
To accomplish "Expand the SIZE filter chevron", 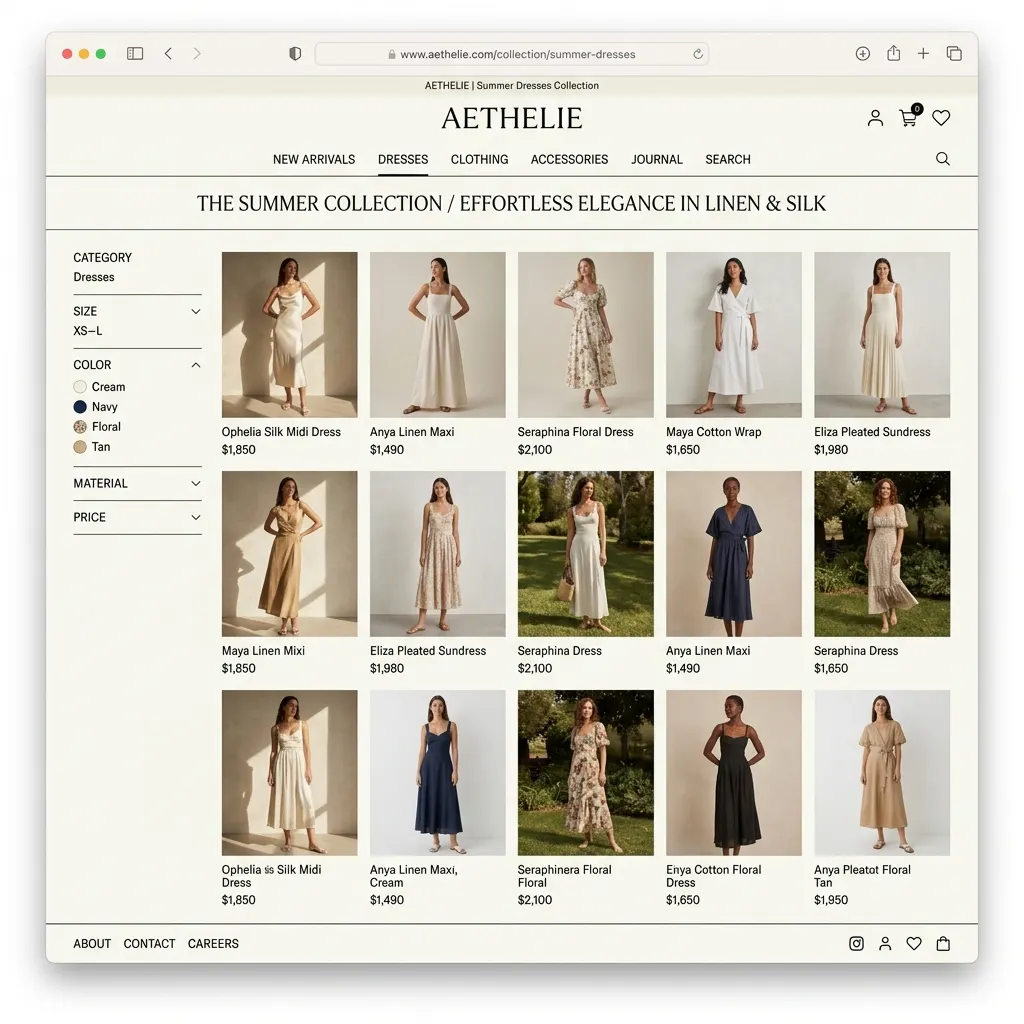I will (x=195, y=312).
